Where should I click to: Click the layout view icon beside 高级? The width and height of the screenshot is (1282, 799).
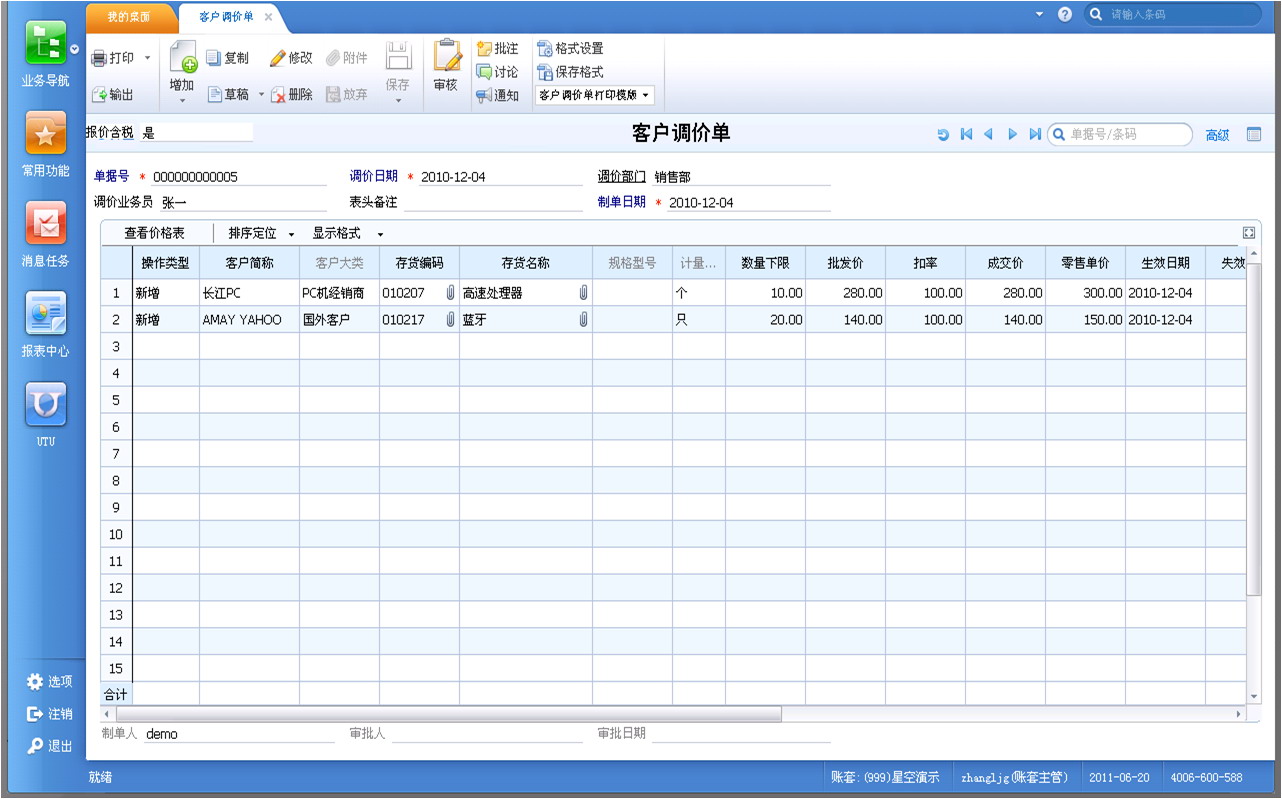(x=1254, y=134)
